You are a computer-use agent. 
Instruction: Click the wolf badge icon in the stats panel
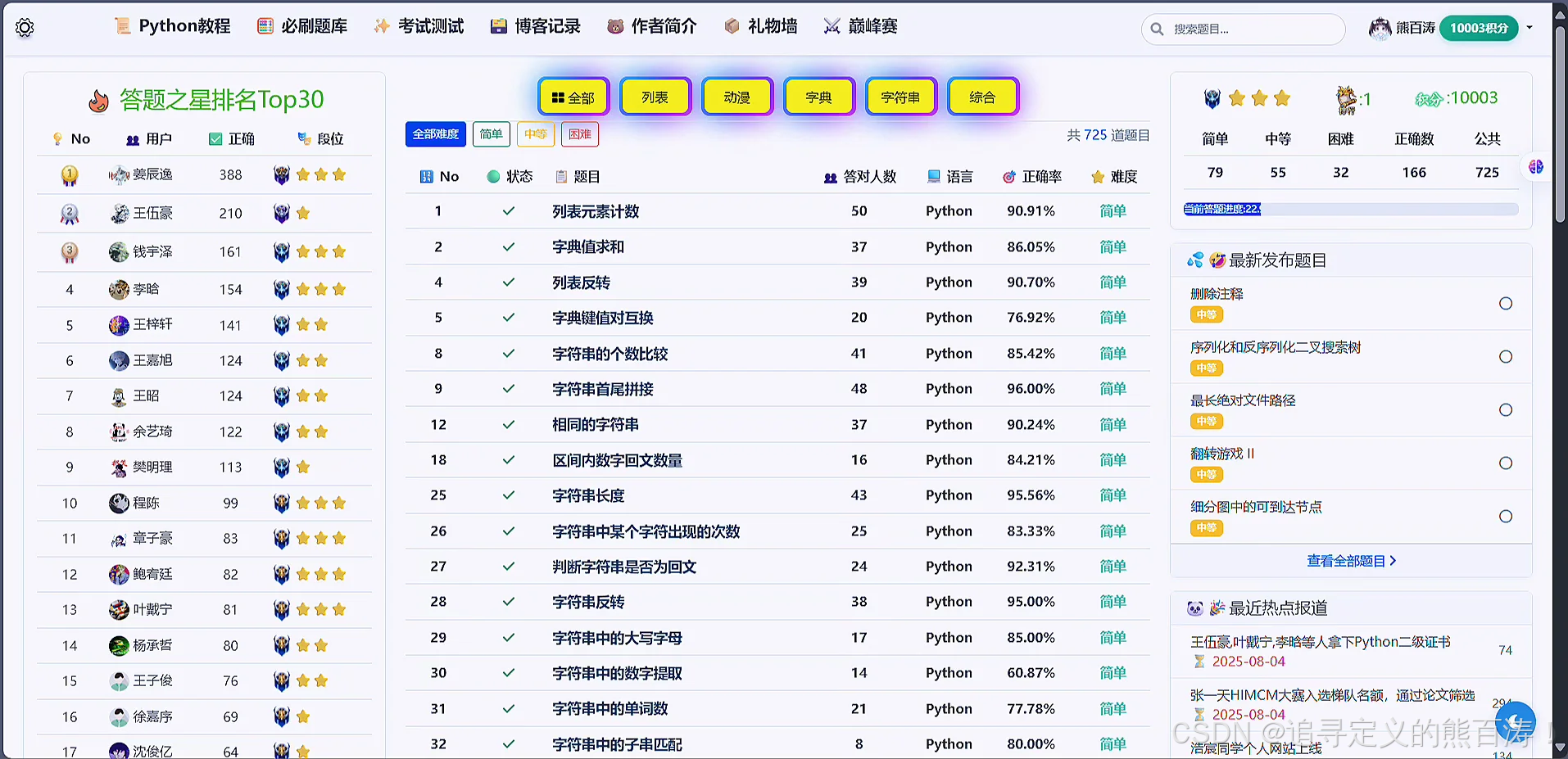pos(1212,99)
